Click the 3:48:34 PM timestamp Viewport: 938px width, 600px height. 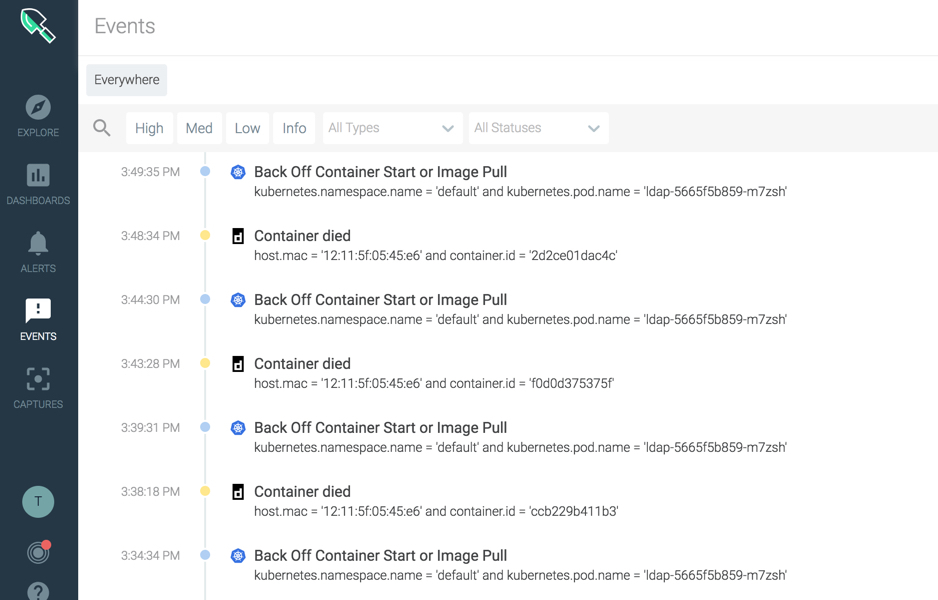[150, 236]
